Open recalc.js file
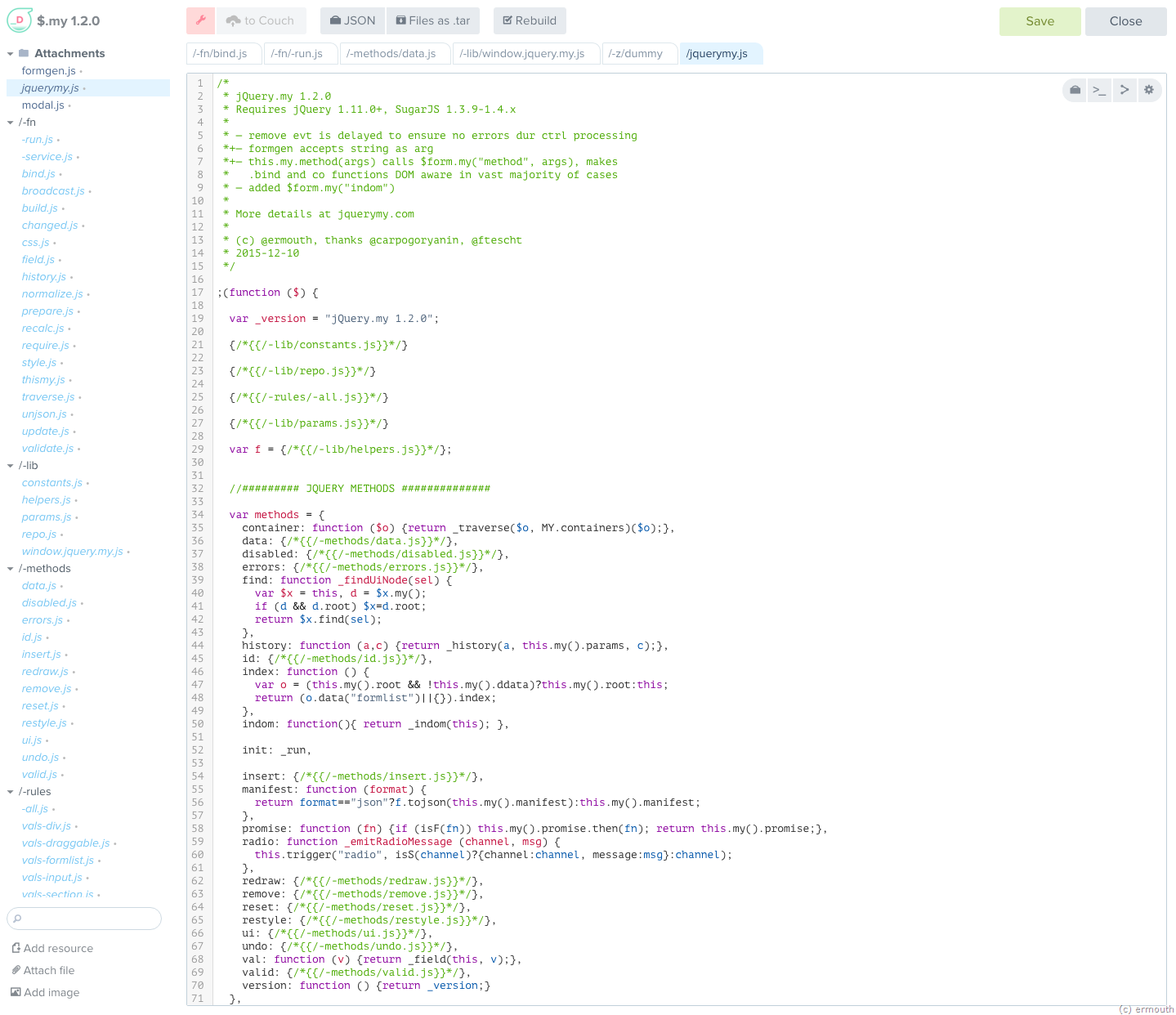The image size is (1176, 1015). (42, 329)
